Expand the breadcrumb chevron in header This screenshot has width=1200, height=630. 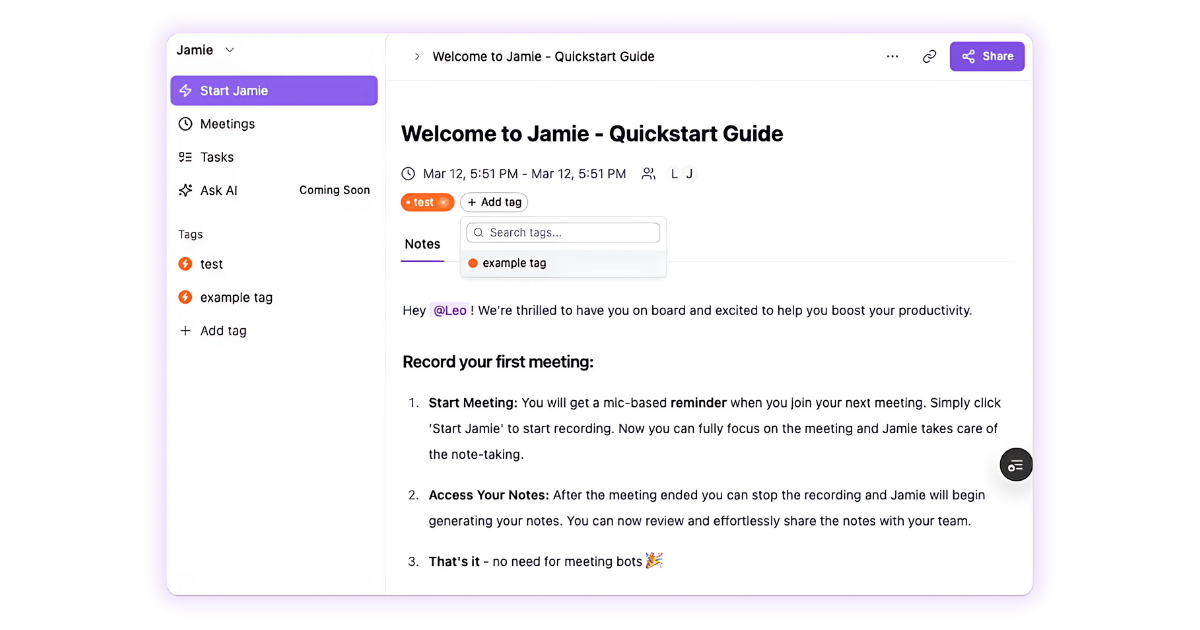[417, 57]
